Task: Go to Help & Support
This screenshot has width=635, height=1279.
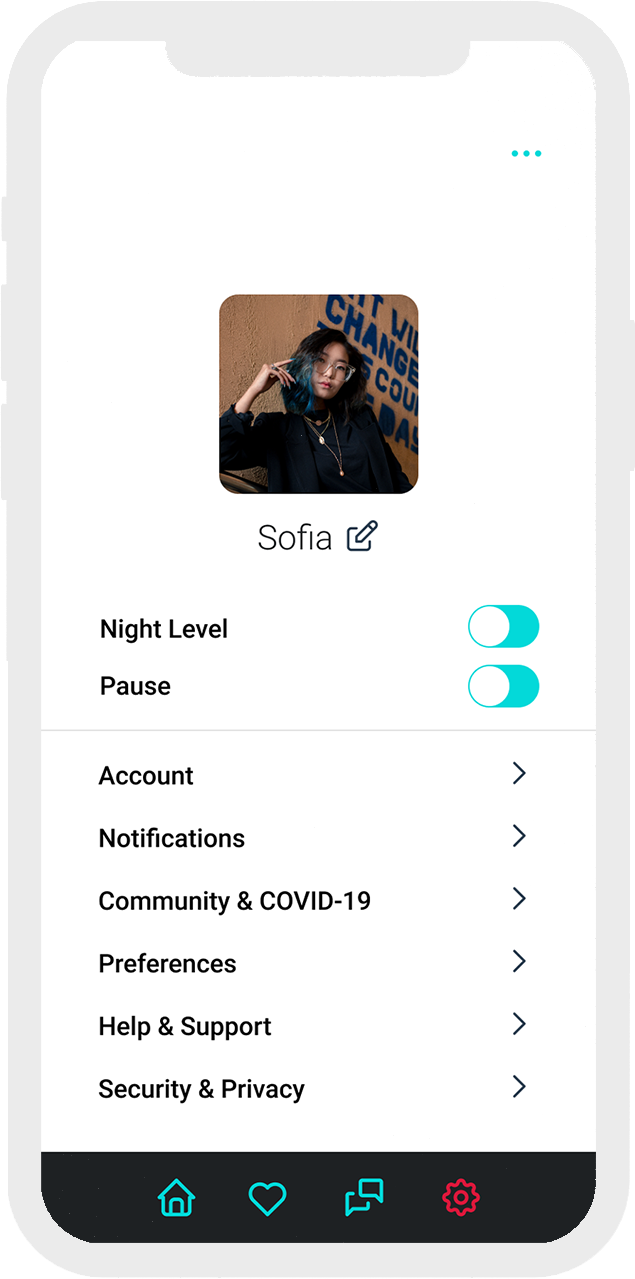Action: [185, 1027]
